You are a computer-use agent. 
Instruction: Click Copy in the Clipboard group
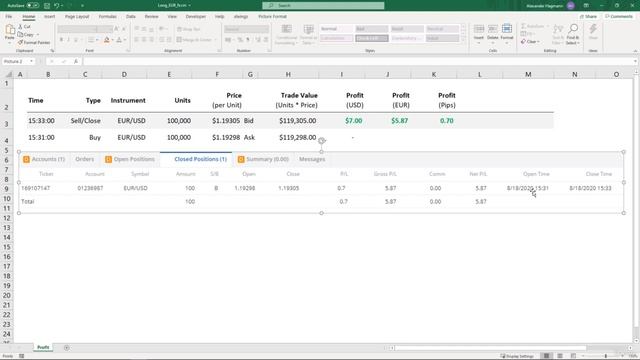click(x=26, y=35)
